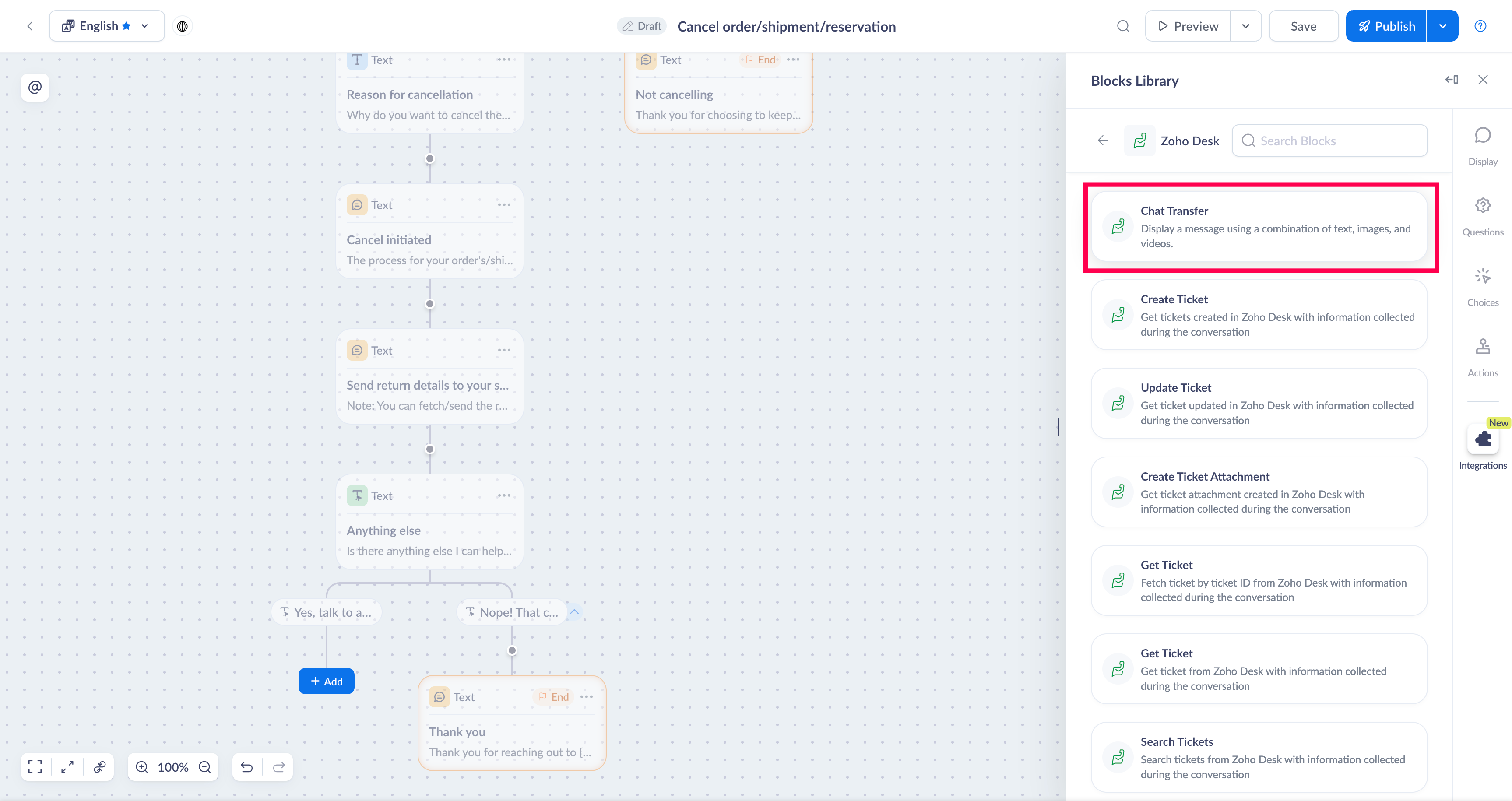Collapse the 'Nope! That c...' branch
This screenshot has width=1512, height=801.
click(x=575, y=612)
